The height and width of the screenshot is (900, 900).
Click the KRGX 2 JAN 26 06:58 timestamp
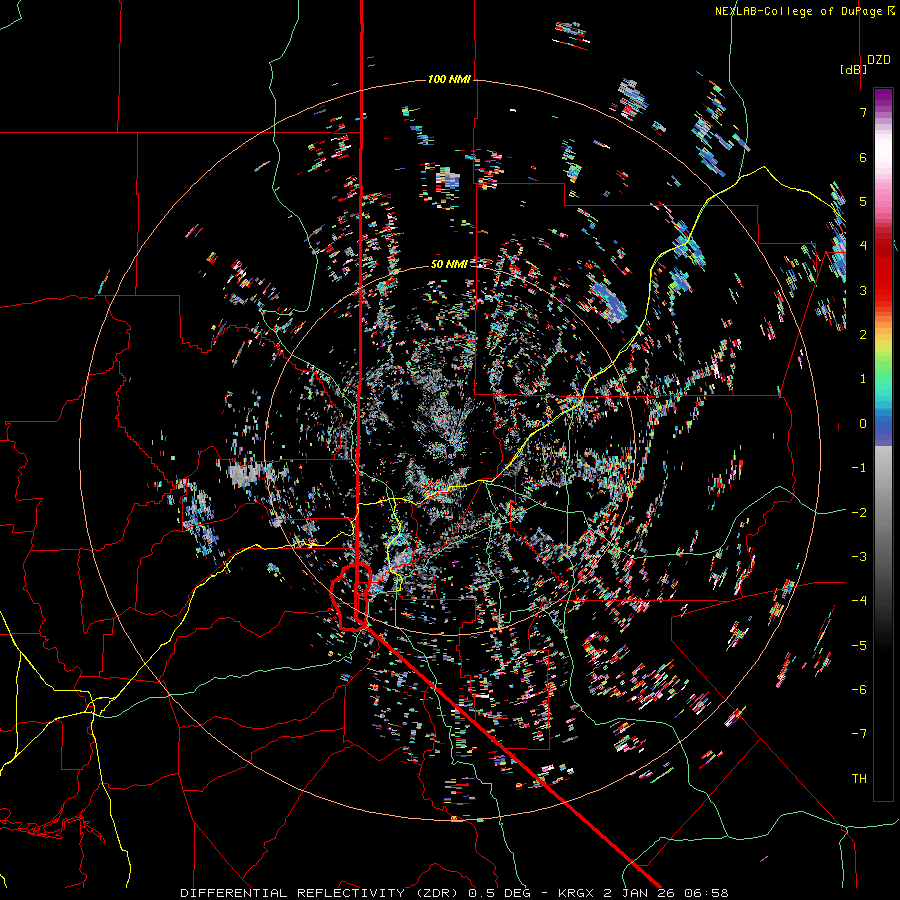(x=642, y=893)
